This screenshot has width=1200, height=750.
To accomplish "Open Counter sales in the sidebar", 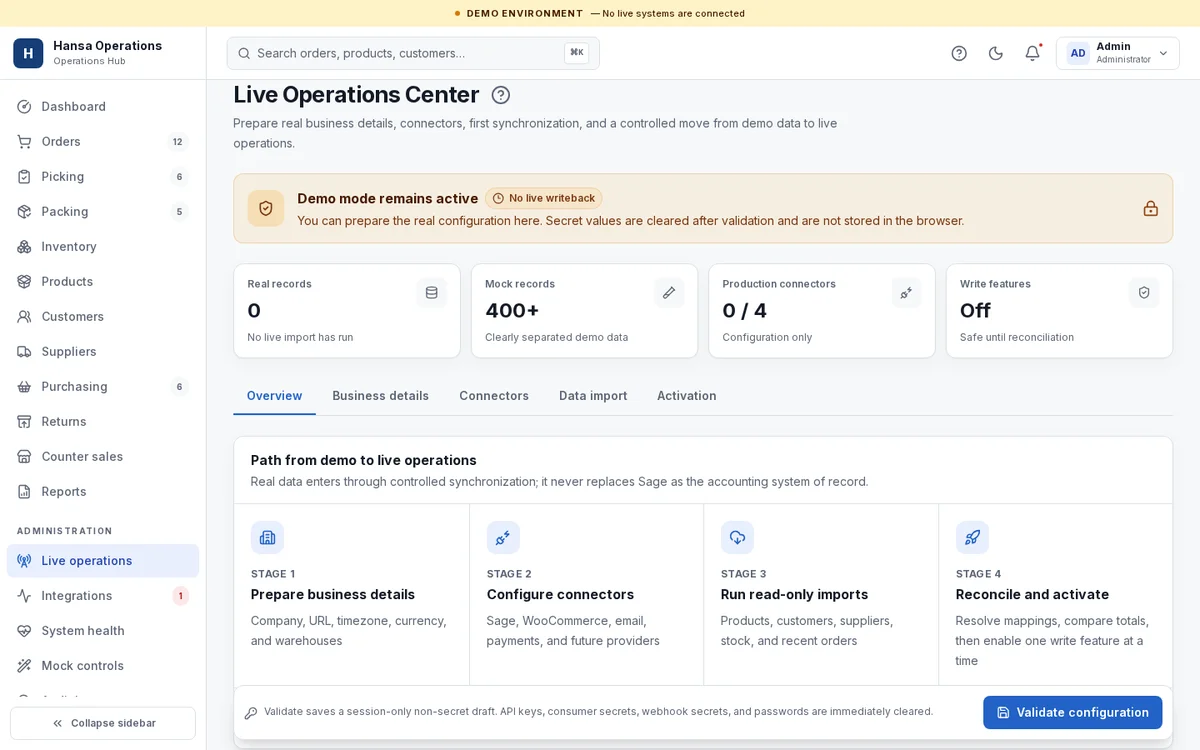I will point(103,457).
